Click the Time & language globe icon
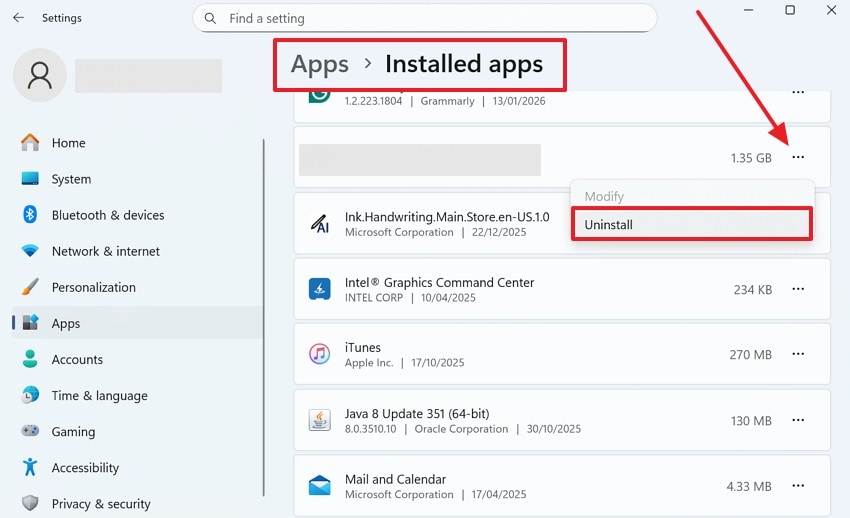Viewport: 850px width, 518px height. [30, 395]
